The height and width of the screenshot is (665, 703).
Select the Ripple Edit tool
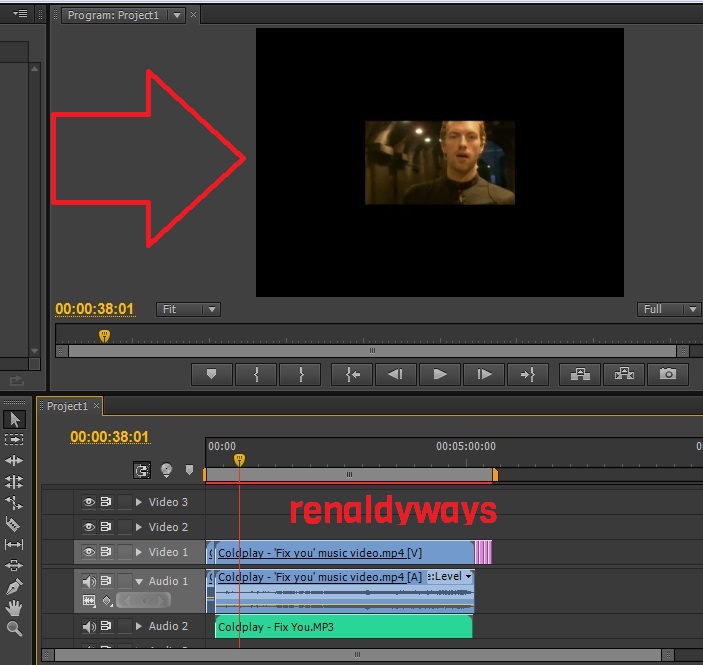[14, 461]
